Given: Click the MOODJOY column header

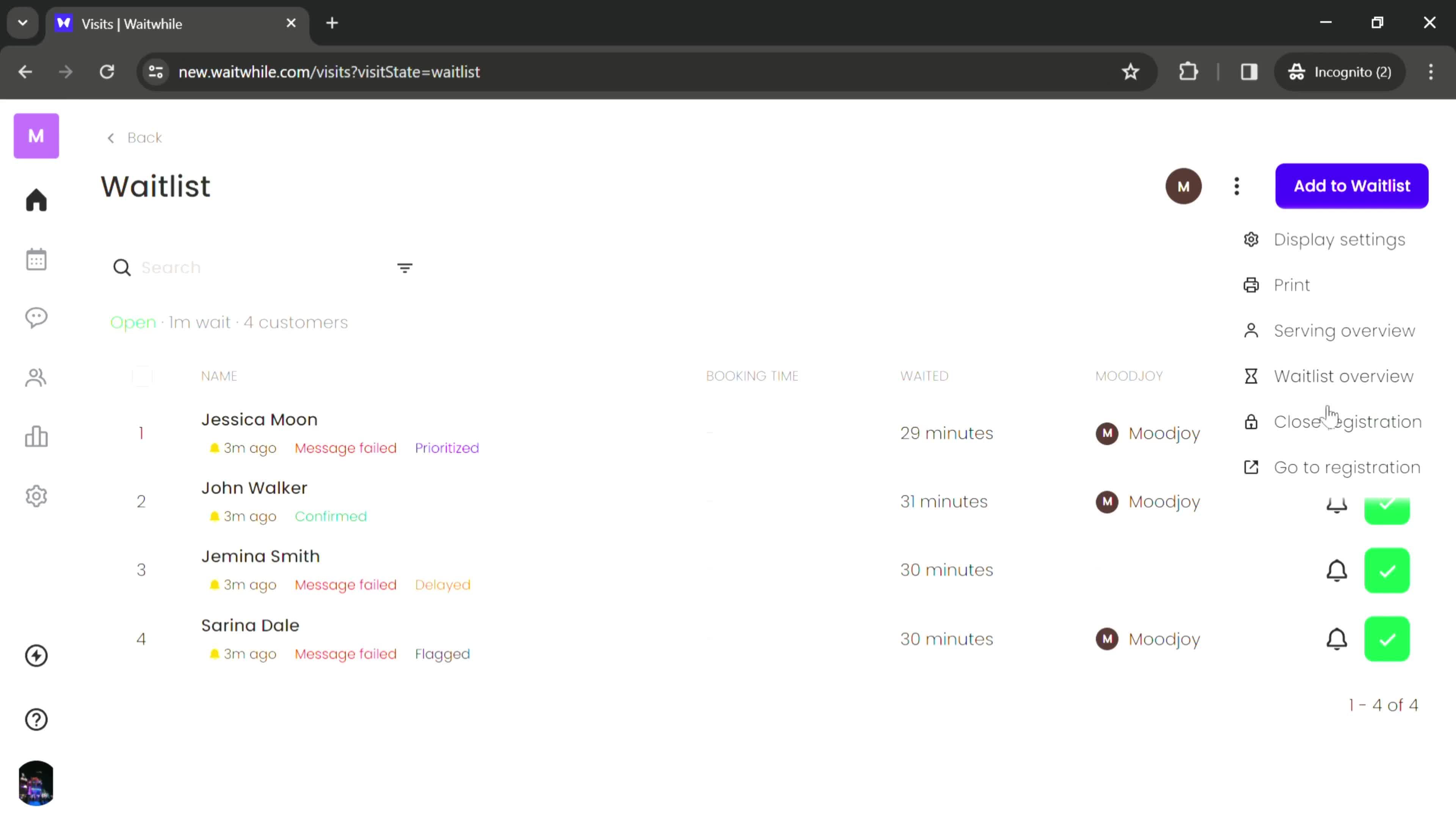Looking at the screenshot, I should [1129, 377].
